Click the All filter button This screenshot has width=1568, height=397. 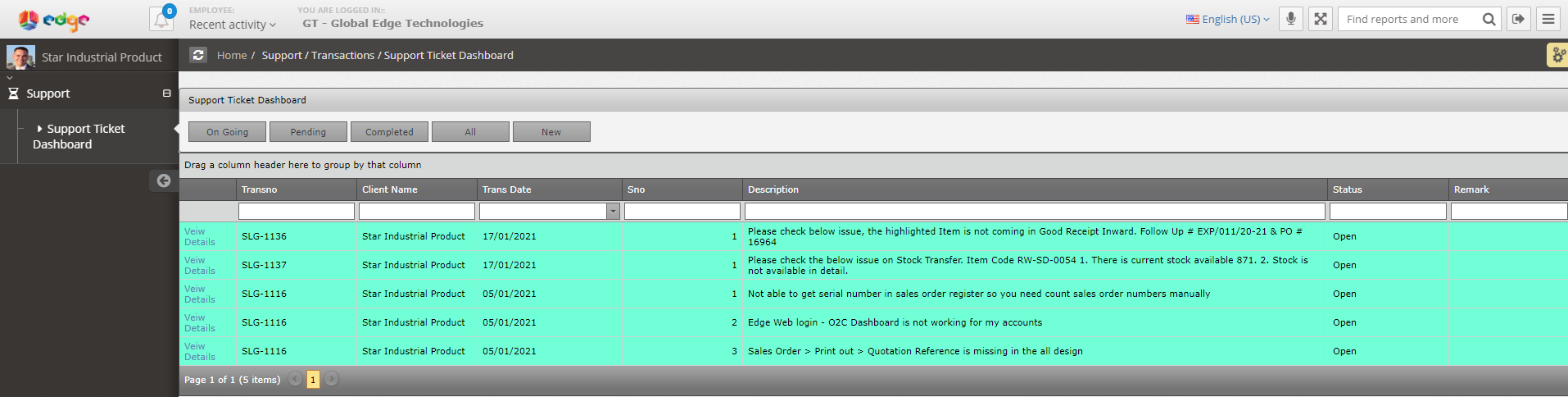pyautogui.click(x=470, y=132)
